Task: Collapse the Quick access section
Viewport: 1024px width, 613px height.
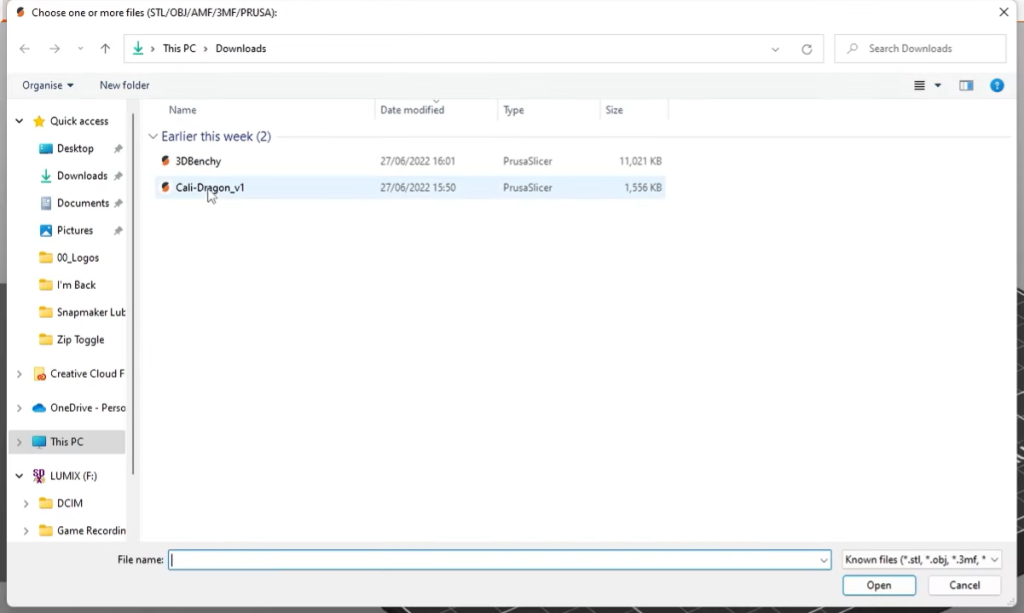Action: 19,121
